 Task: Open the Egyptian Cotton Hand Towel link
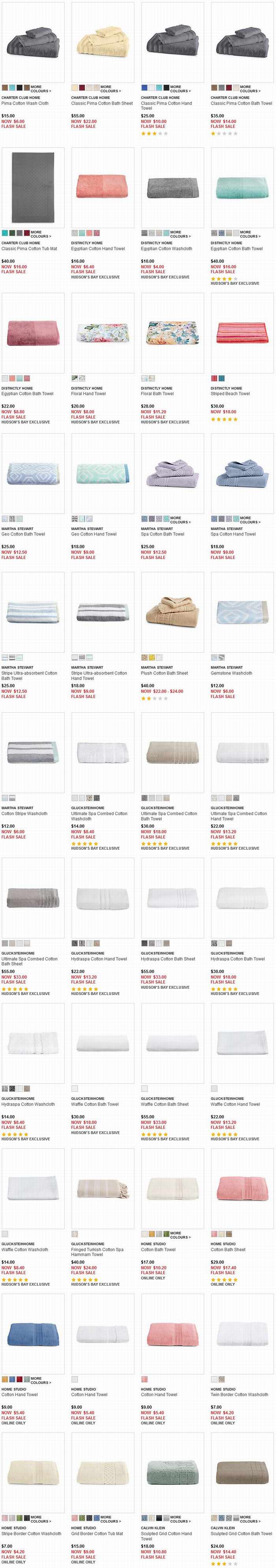coord(98,249)
